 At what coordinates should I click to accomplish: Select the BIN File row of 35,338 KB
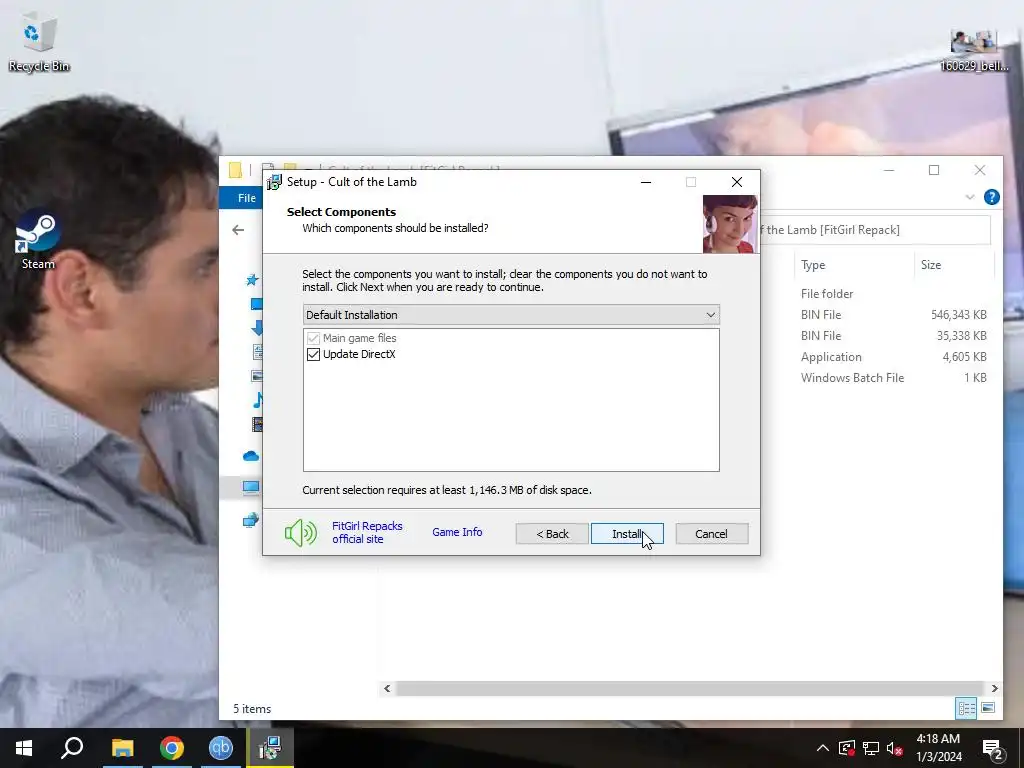(x=893, y=336)
